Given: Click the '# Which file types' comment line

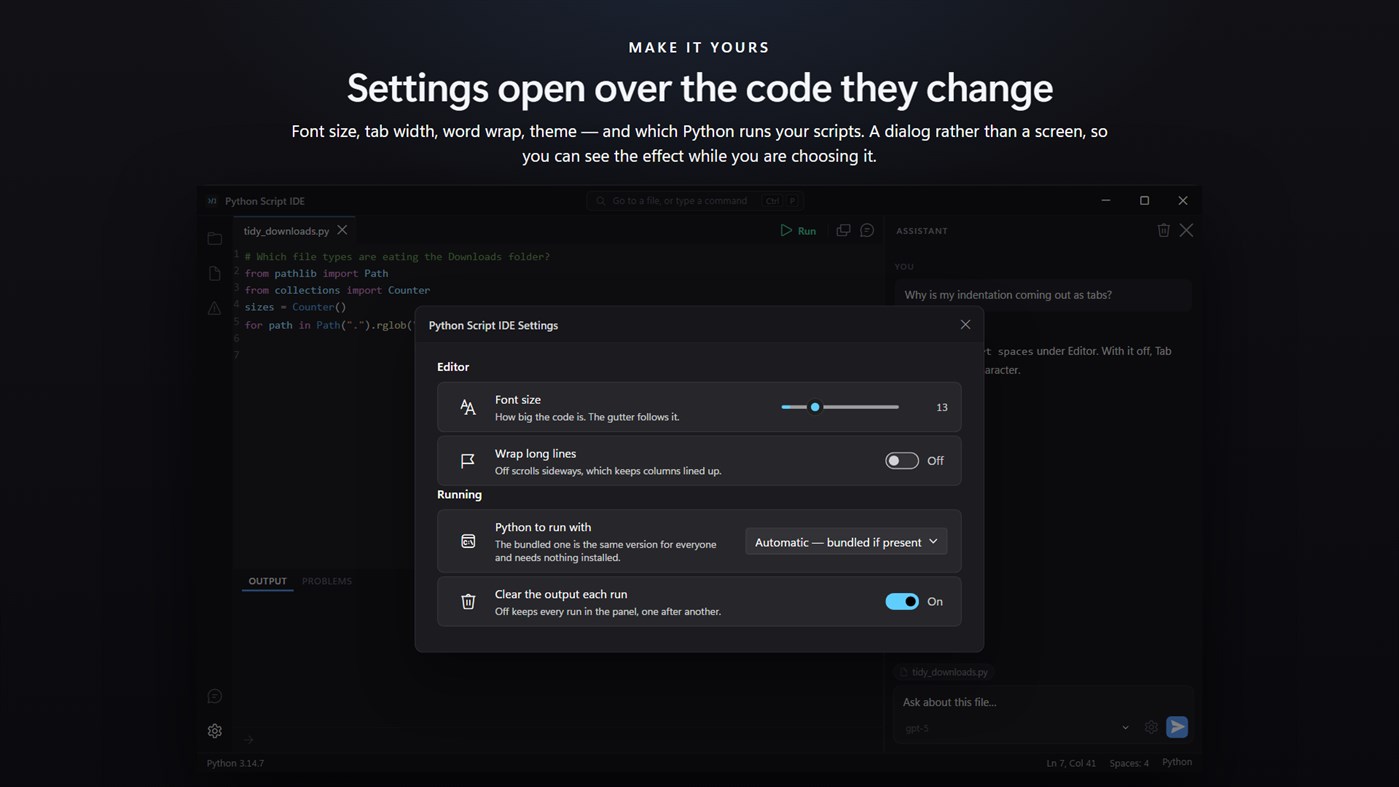Looking at the screenshot, I should [397, 257].
